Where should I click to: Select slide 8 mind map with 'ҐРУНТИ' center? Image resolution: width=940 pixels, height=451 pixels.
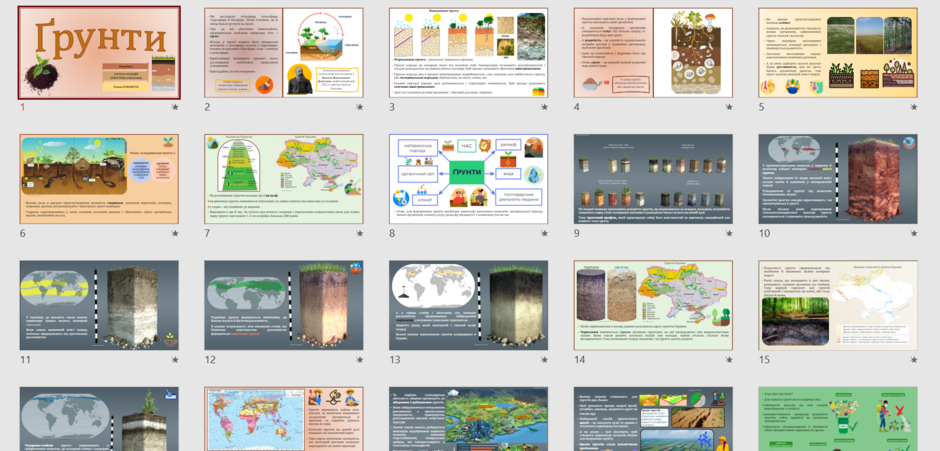[469, 179]
